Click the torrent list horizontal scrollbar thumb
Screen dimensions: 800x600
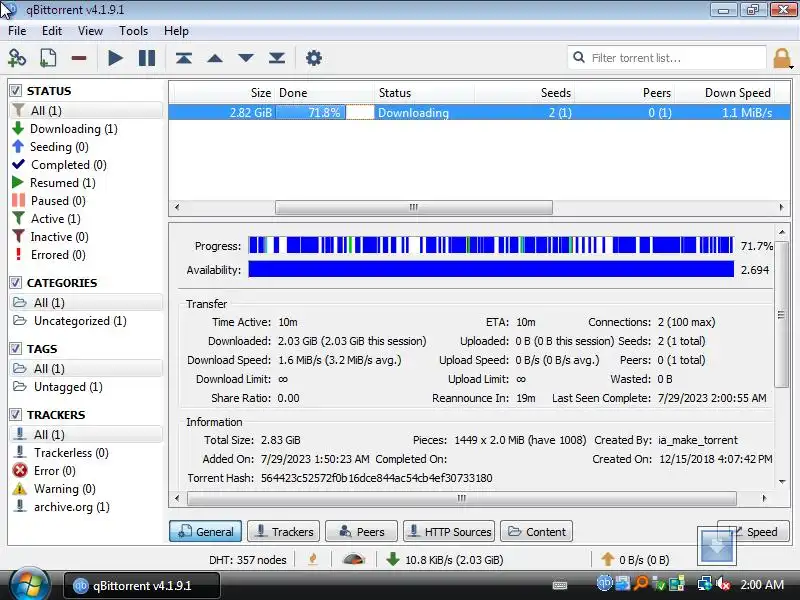click(x=414, y=207)
